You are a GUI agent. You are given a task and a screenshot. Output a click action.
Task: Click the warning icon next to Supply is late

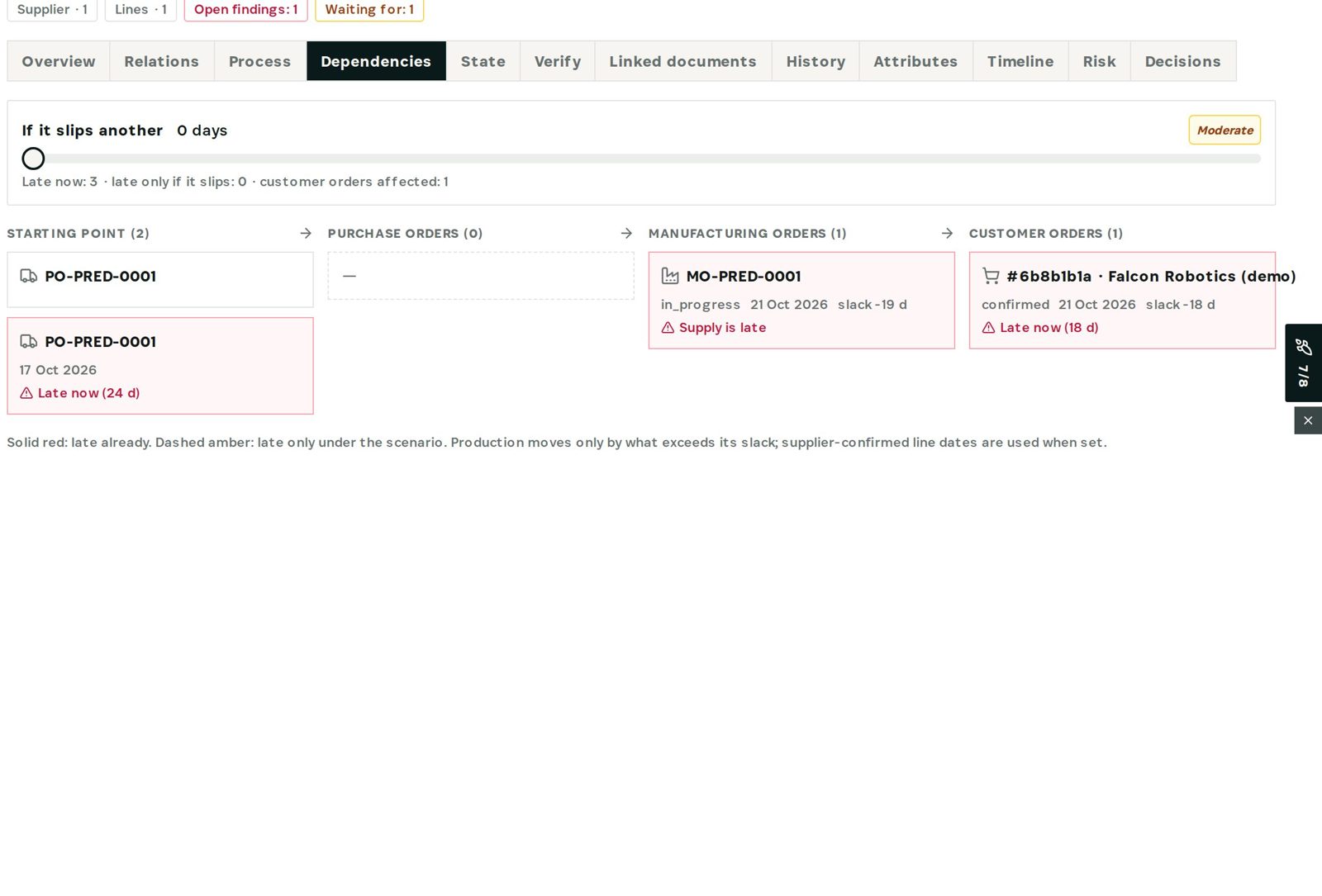coord(668,328)
